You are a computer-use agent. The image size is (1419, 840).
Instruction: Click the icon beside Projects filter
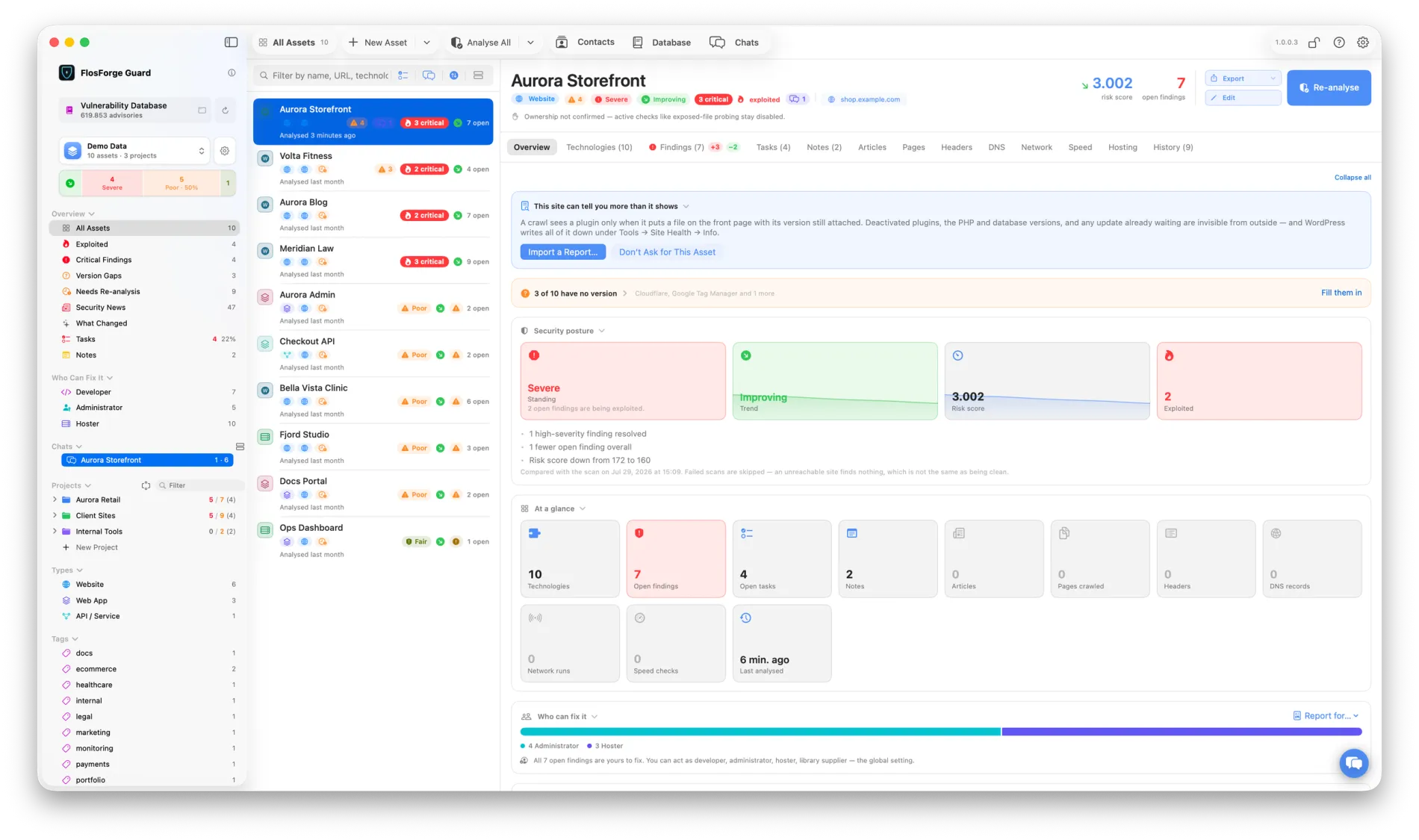146,485
